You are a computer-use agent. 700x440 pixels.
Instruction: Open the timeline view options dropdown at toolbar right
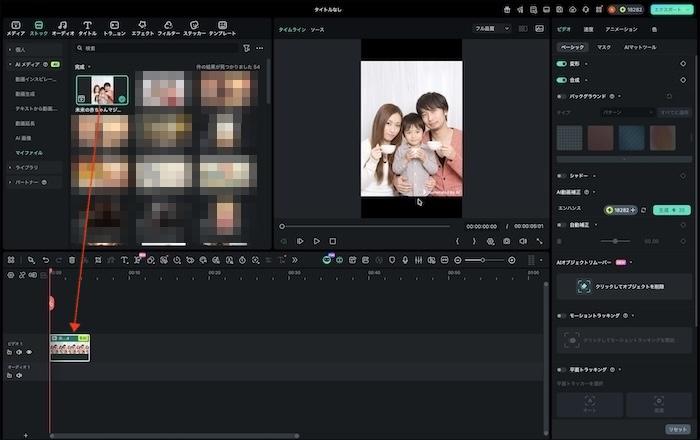(541, 260)
